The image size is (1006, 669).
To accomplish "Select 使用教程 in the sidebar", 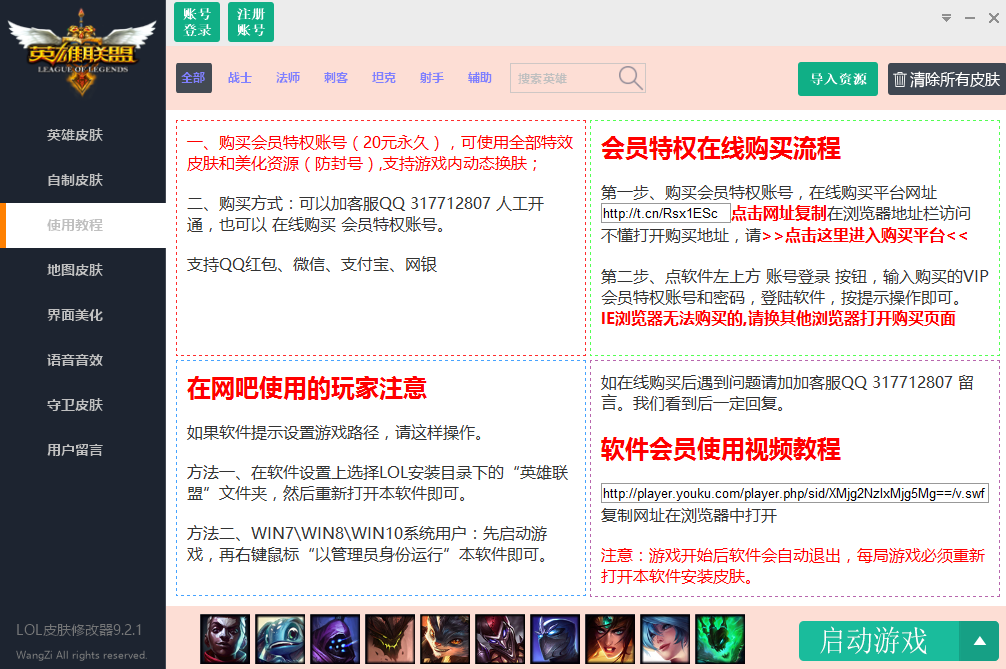I will point(83,225).
